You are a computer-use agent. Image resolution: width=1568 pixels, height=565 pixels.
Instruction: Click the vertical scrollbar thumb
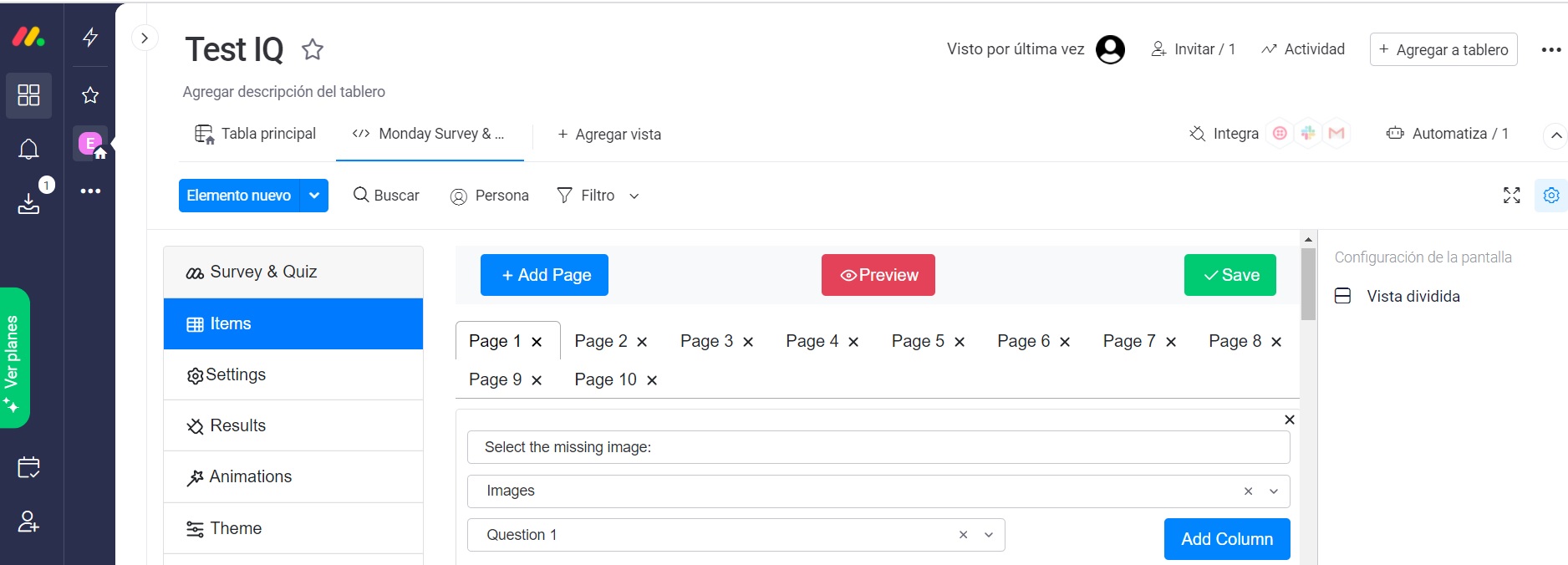click(x=1308, y=284)
